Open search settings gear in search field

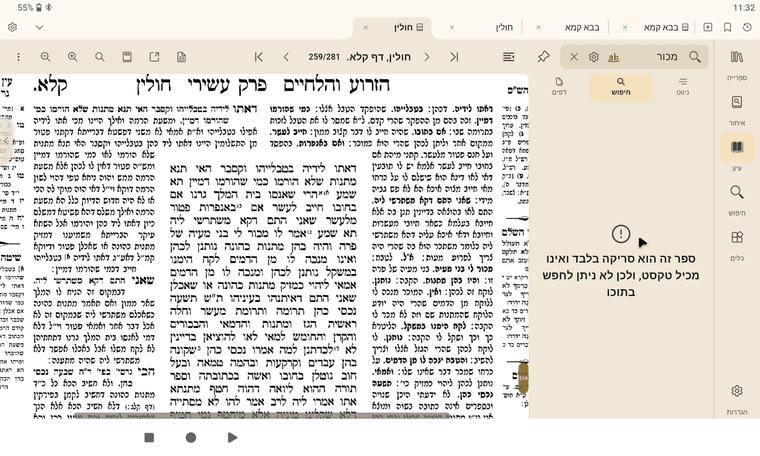(594, 57)
